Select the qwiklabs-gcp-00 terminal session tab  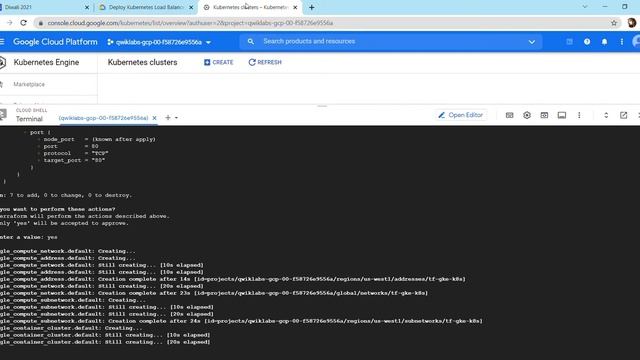[x=103, y=118]
